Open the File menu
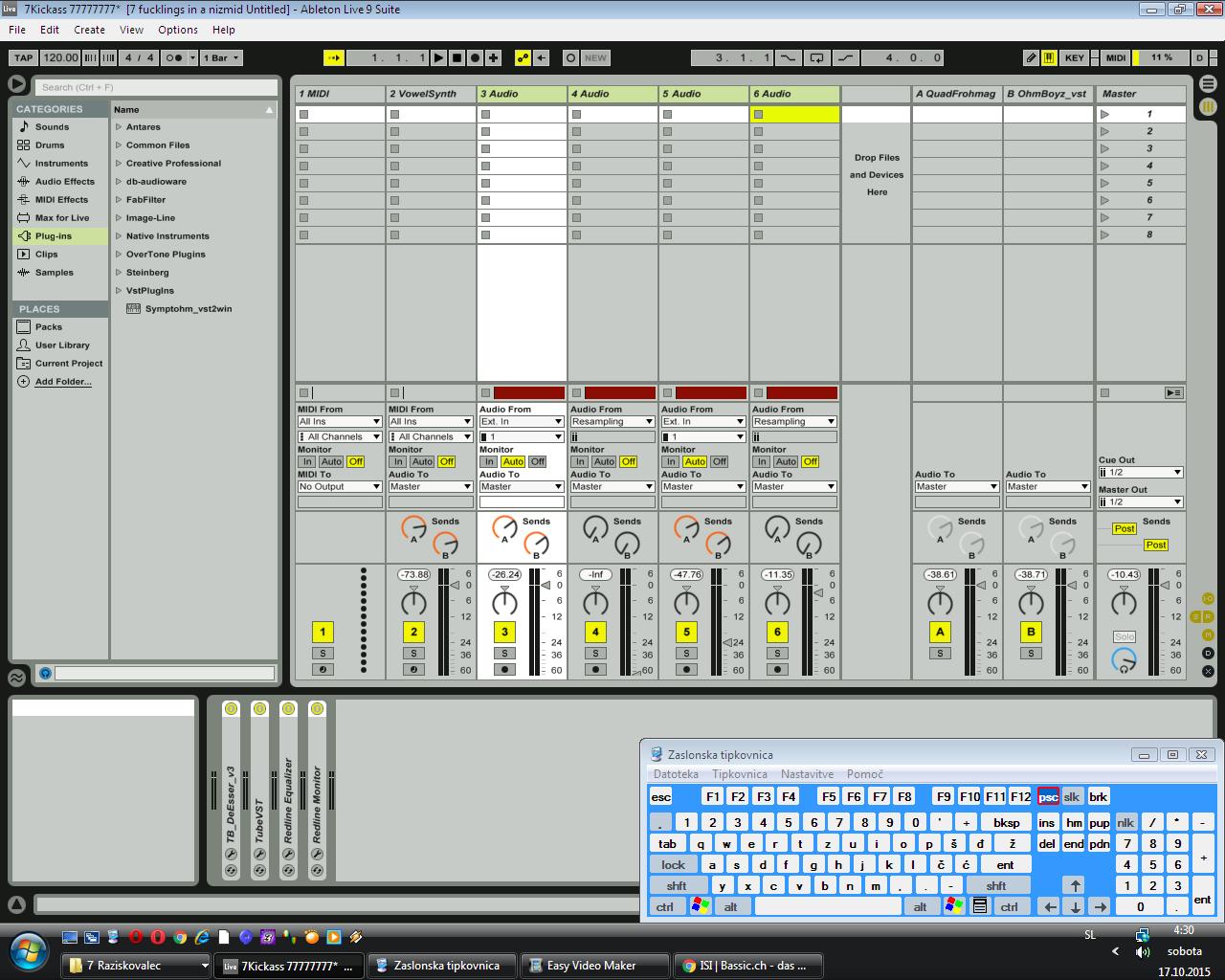1225x980 pixels. click(17, 30)
